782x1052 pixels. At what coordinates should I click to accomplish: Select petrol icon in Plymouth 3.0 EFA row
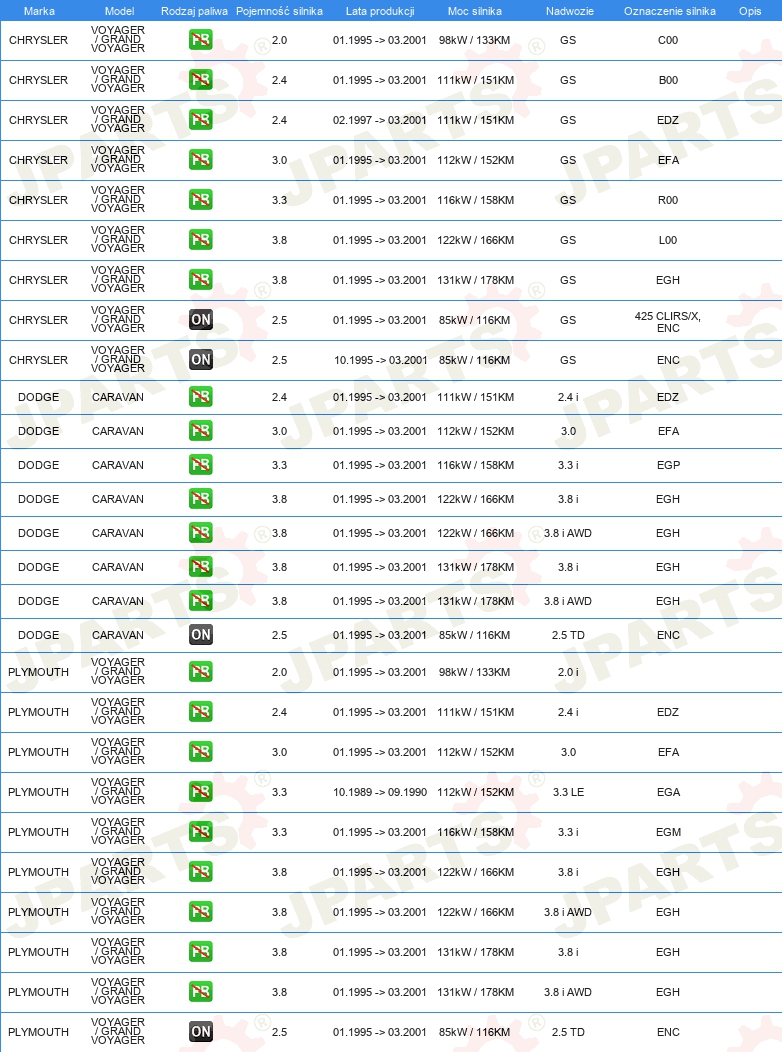(x=201, y=751)
